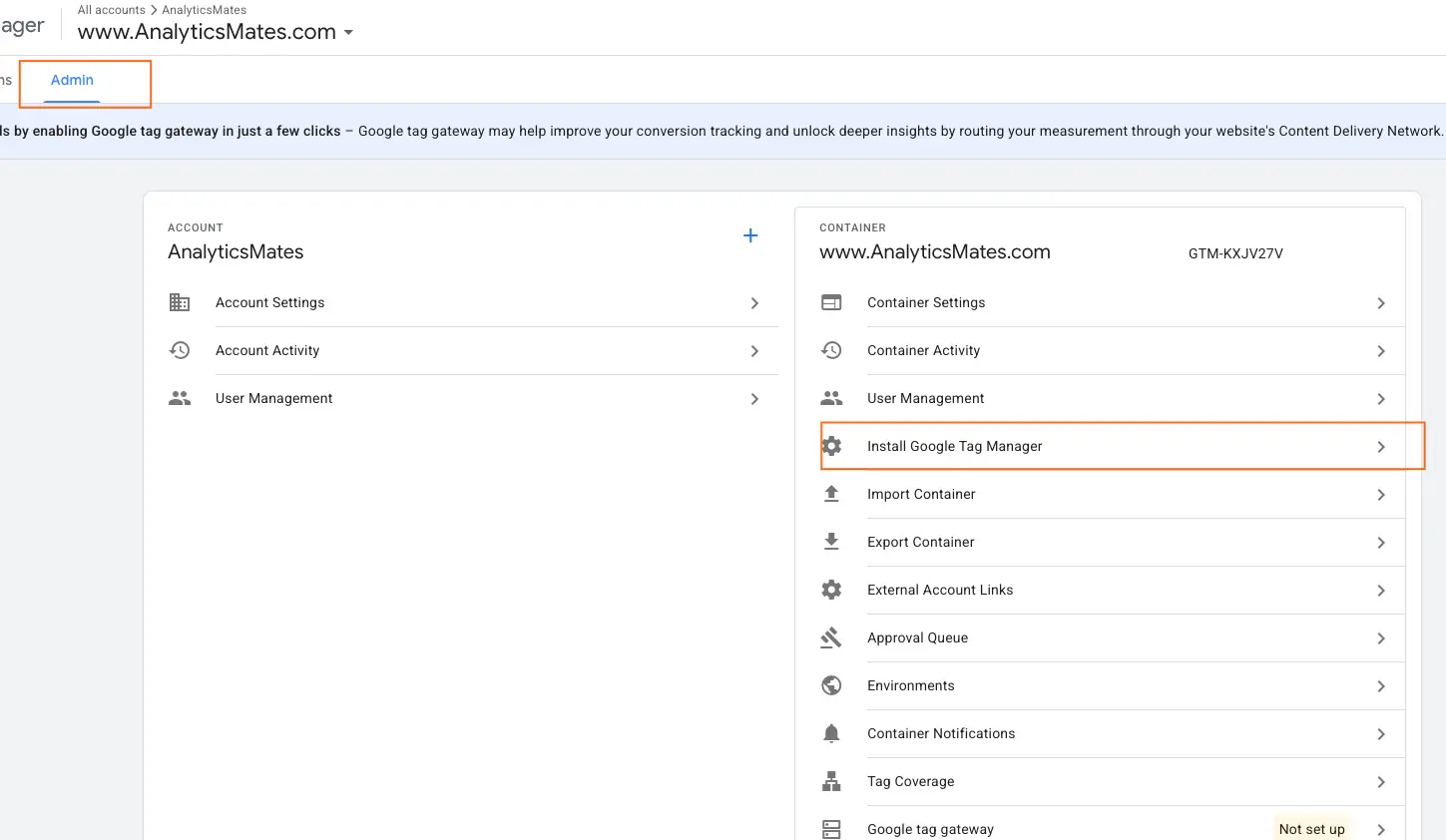Click Install Google Tag Manager gear icon
The width and height of the screenshot is (1446, 840).
pos(831,446)
